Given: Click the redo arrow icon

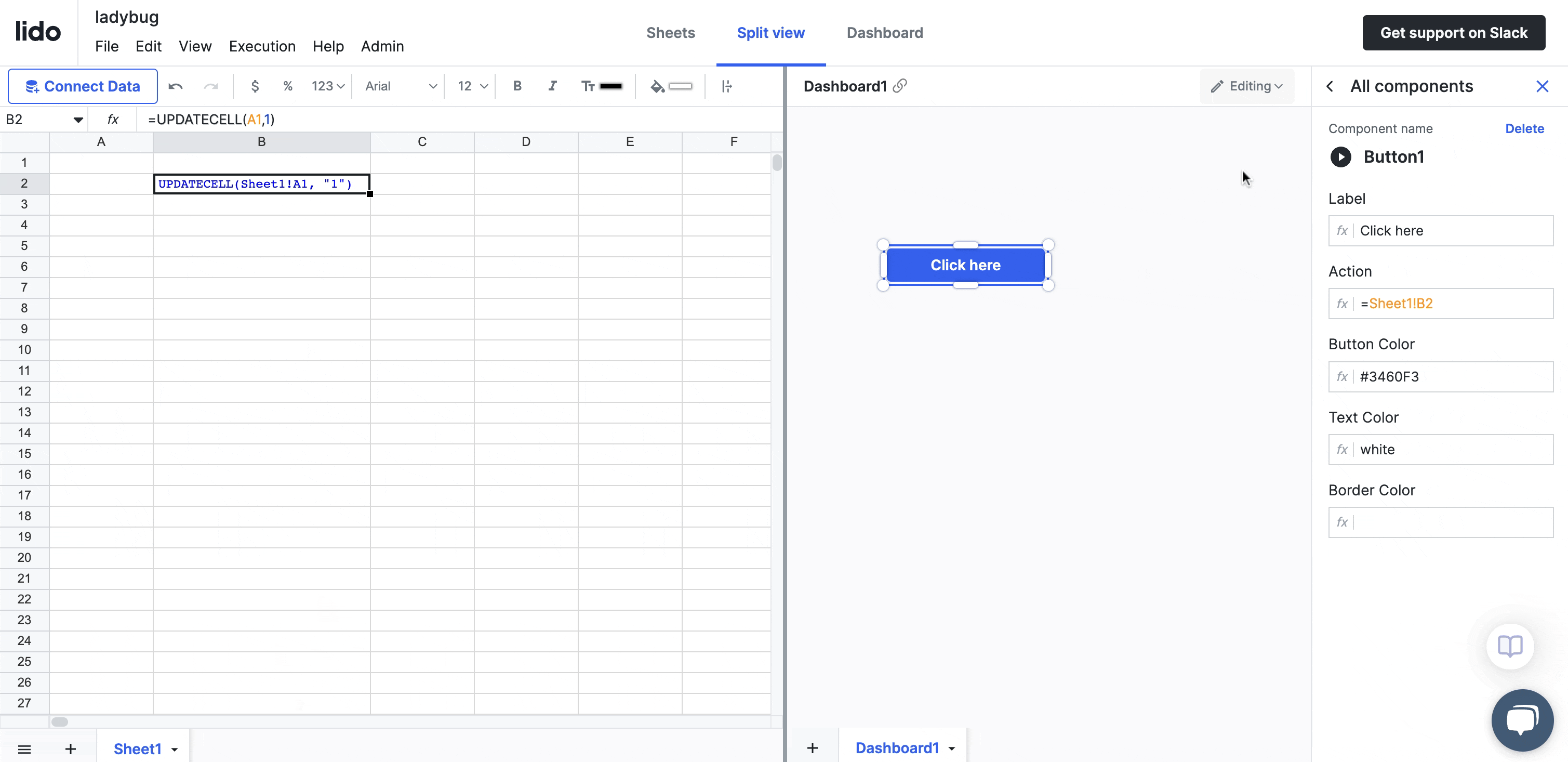Looking at the screenshot, I should (210, 86).
